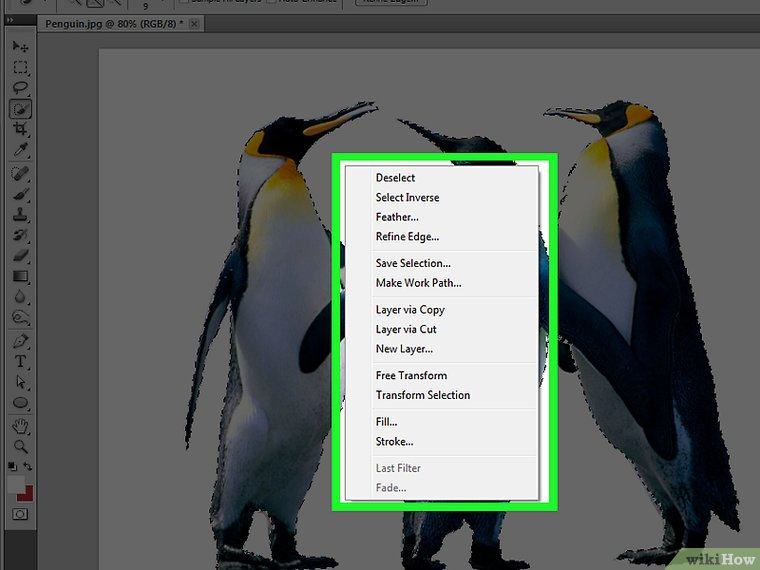Swap foreground and background colors
The width and height of the screenshot is (760, 570).
tap(28, 466)
